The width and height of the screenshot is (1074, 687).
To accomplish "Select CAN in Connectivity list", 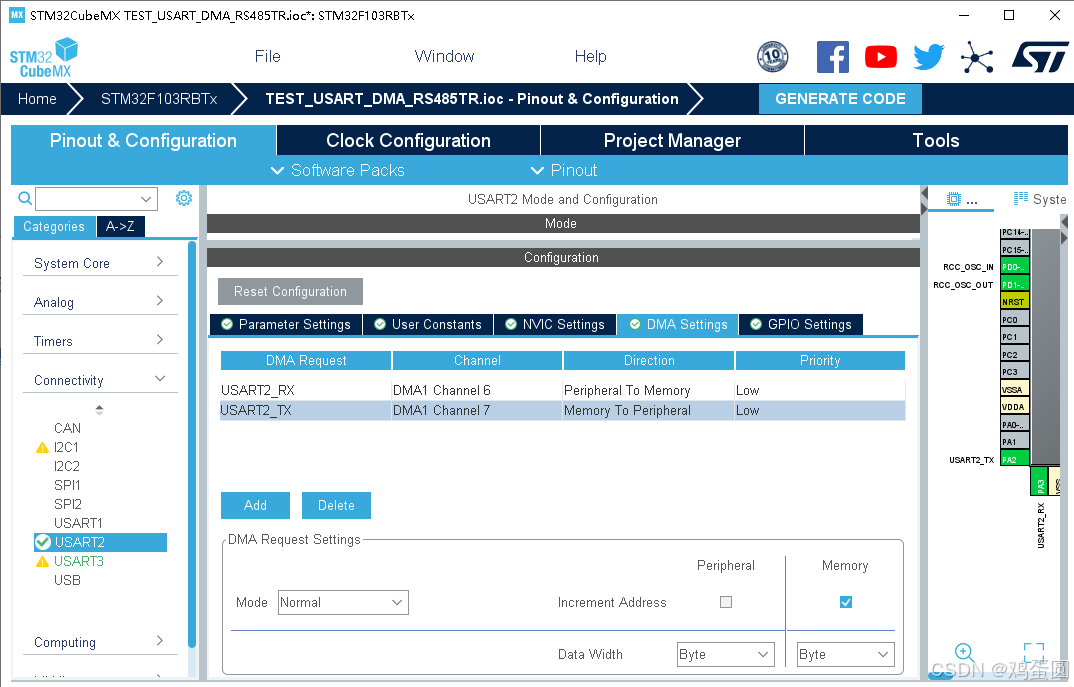I will click(67, 428).
